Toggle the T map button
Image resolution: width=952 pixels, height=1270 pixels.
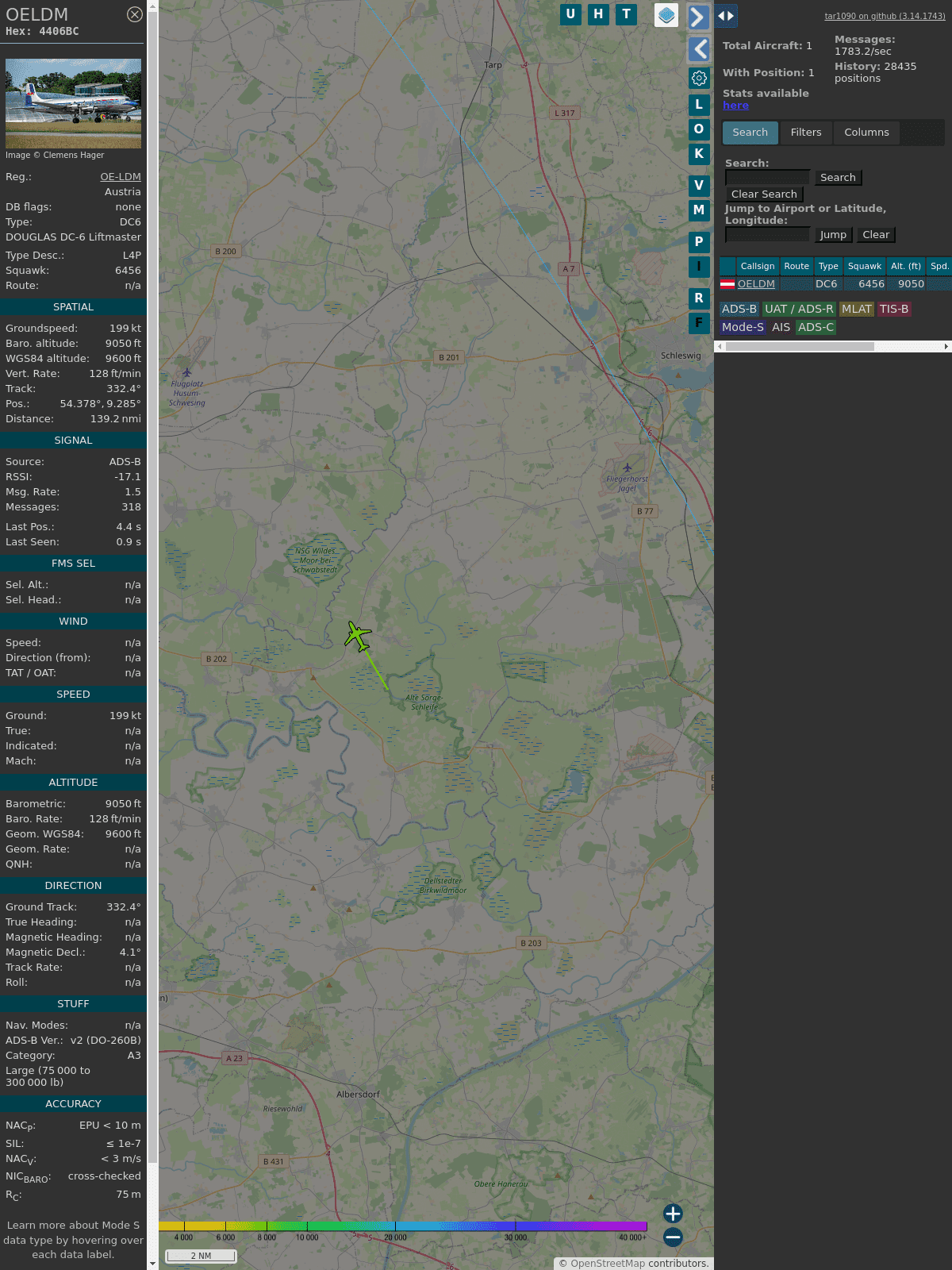click(x=626, y=14)
